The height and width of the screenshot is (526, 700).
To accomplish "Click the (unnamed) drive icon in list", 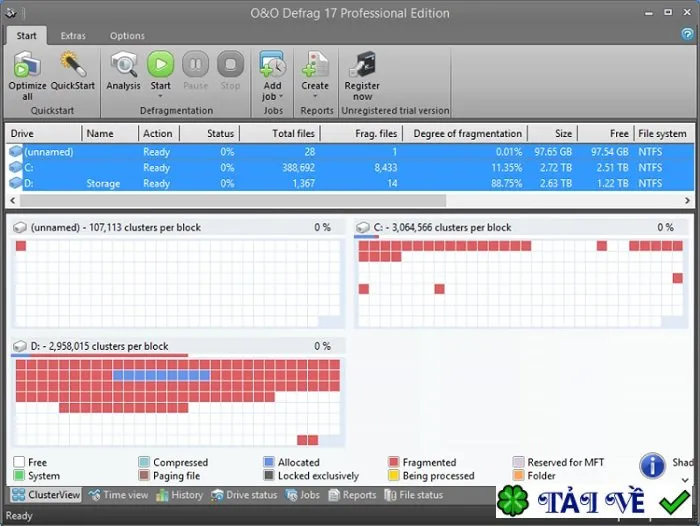I will tap(16, 152).
